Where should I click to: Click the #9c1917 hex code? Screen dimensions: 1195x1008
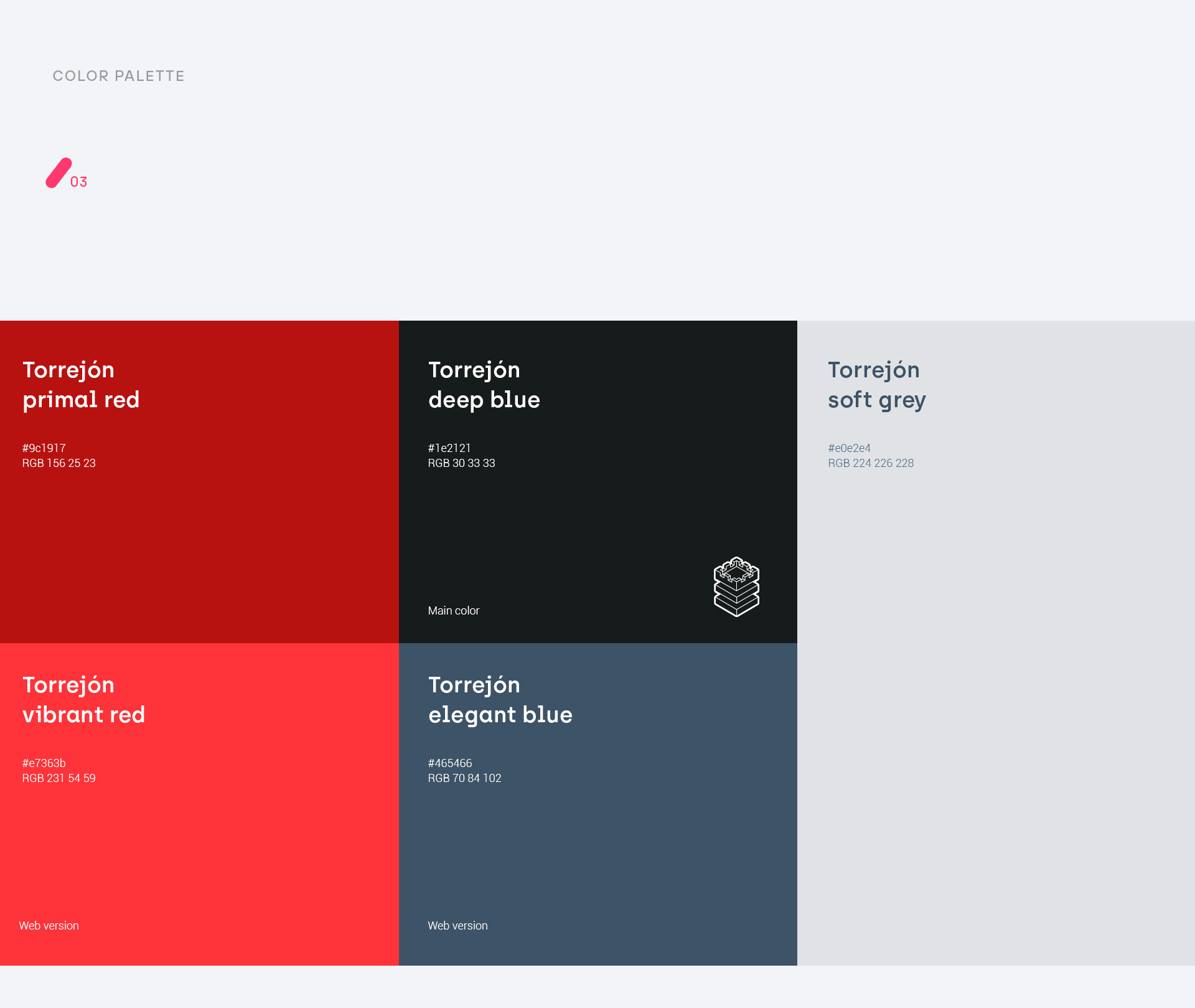click(x=44, y=448)
